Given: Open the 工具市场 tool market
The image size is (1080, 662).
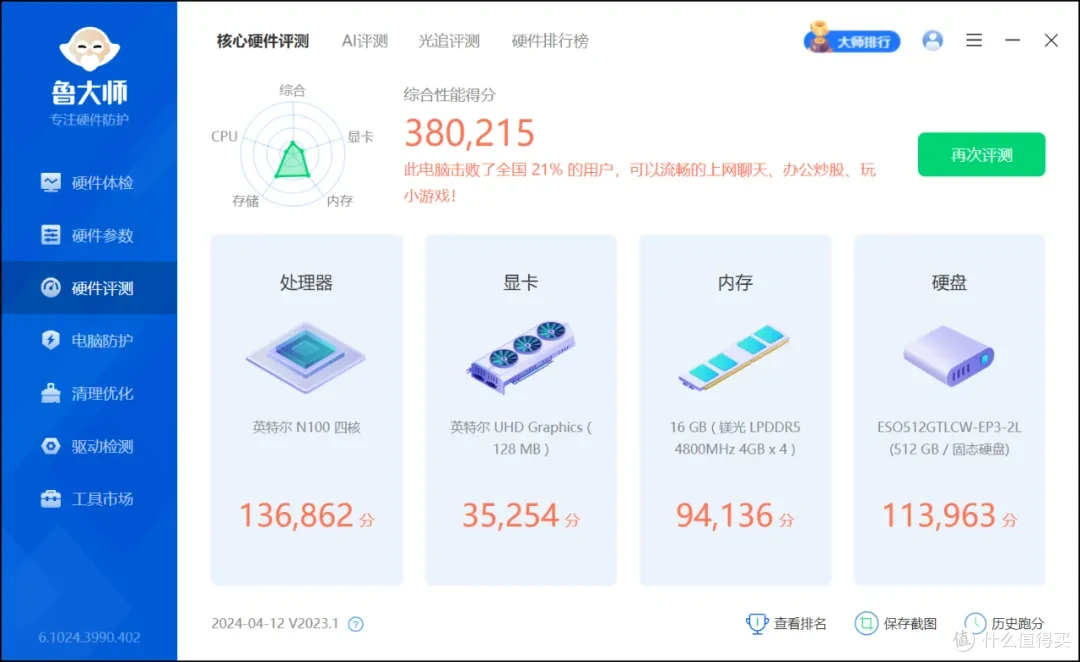Looking at the screenshot, I should click(x=90, y=499).
